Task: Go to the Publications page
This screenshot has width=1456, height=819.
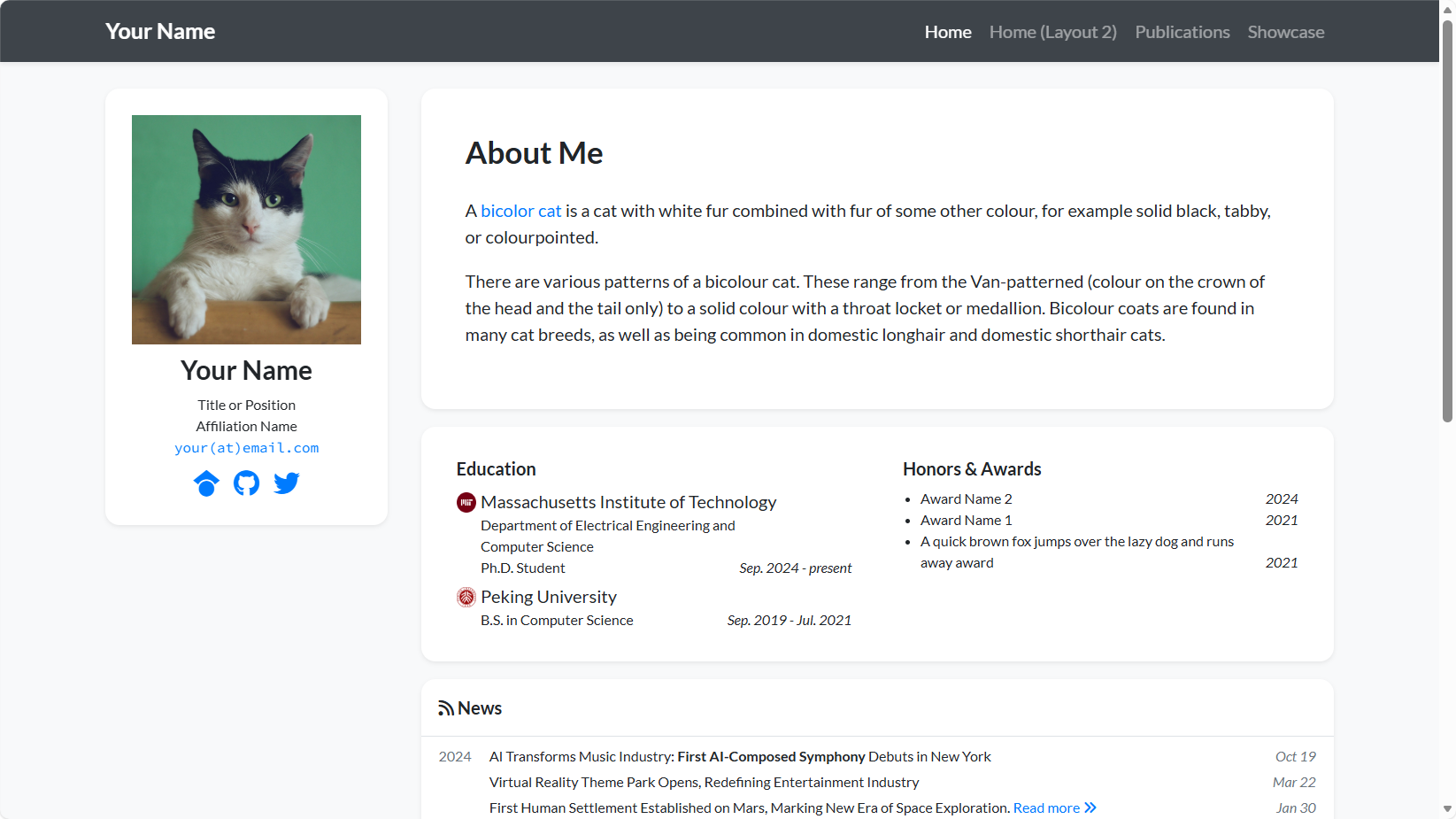Action: [1182, 32]
